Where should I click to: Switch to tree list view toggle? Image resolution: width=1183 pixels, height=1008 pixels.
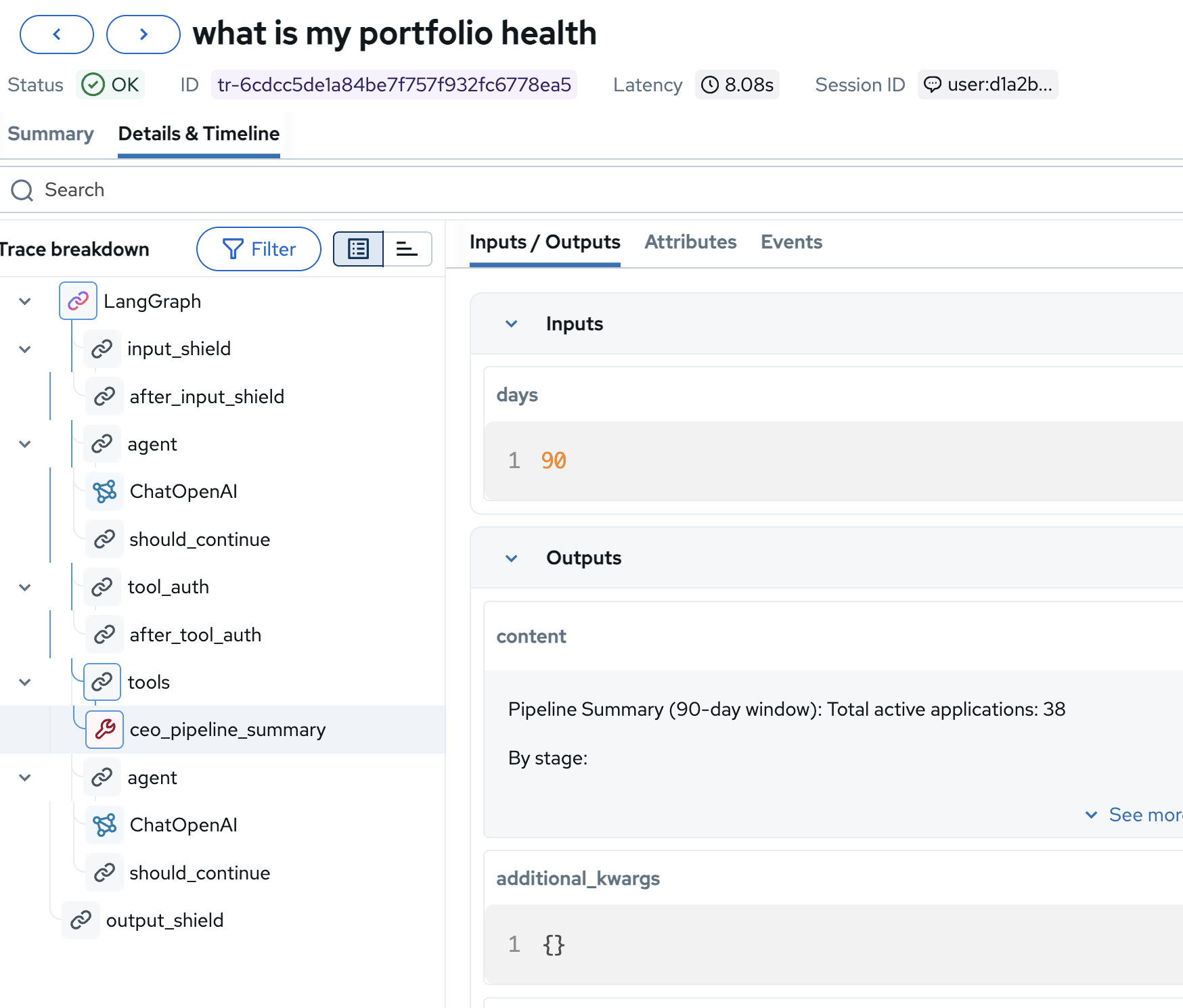(358, 249)
